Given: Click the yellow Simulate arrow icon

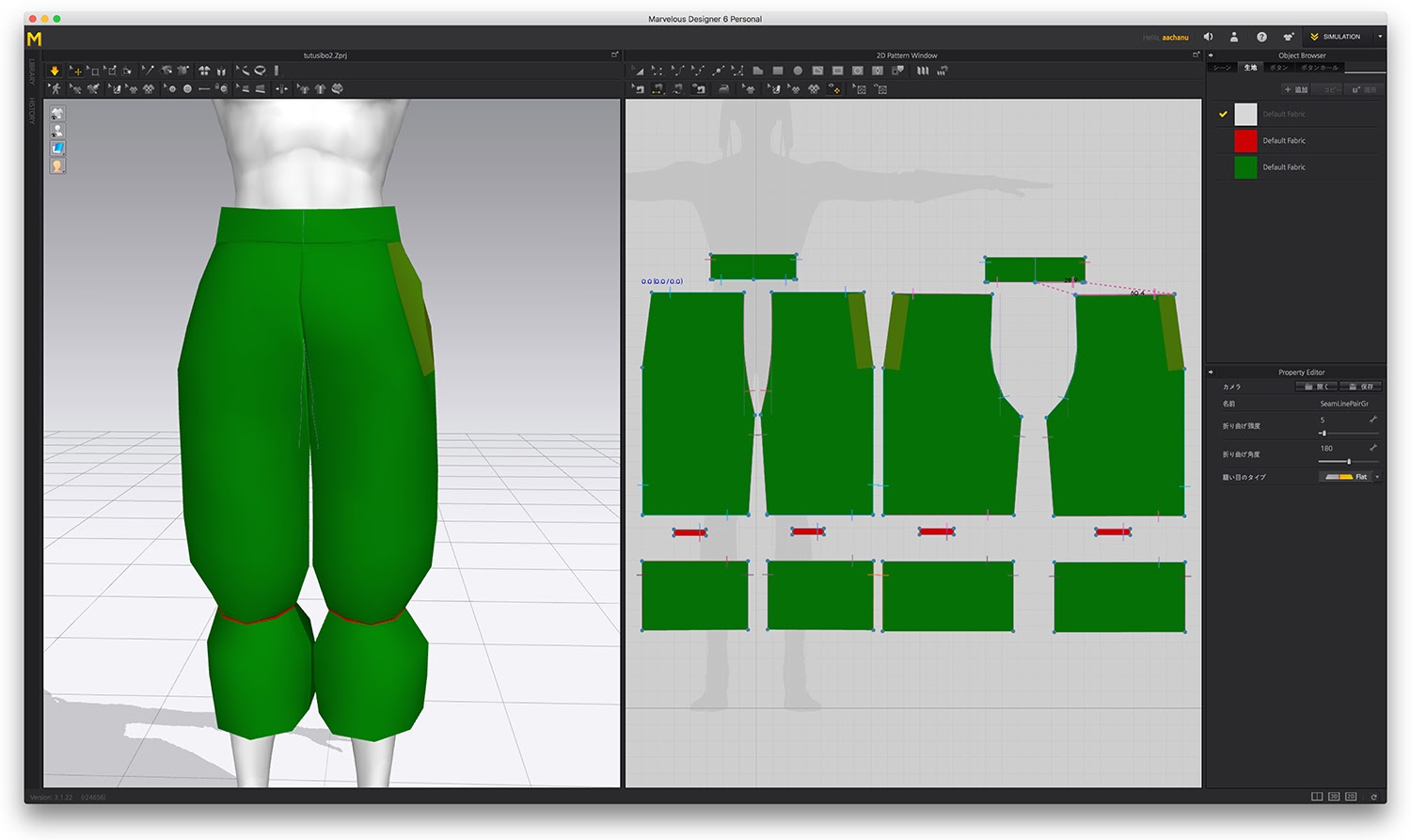Looking at the screenshot, I should pos(55,71).
